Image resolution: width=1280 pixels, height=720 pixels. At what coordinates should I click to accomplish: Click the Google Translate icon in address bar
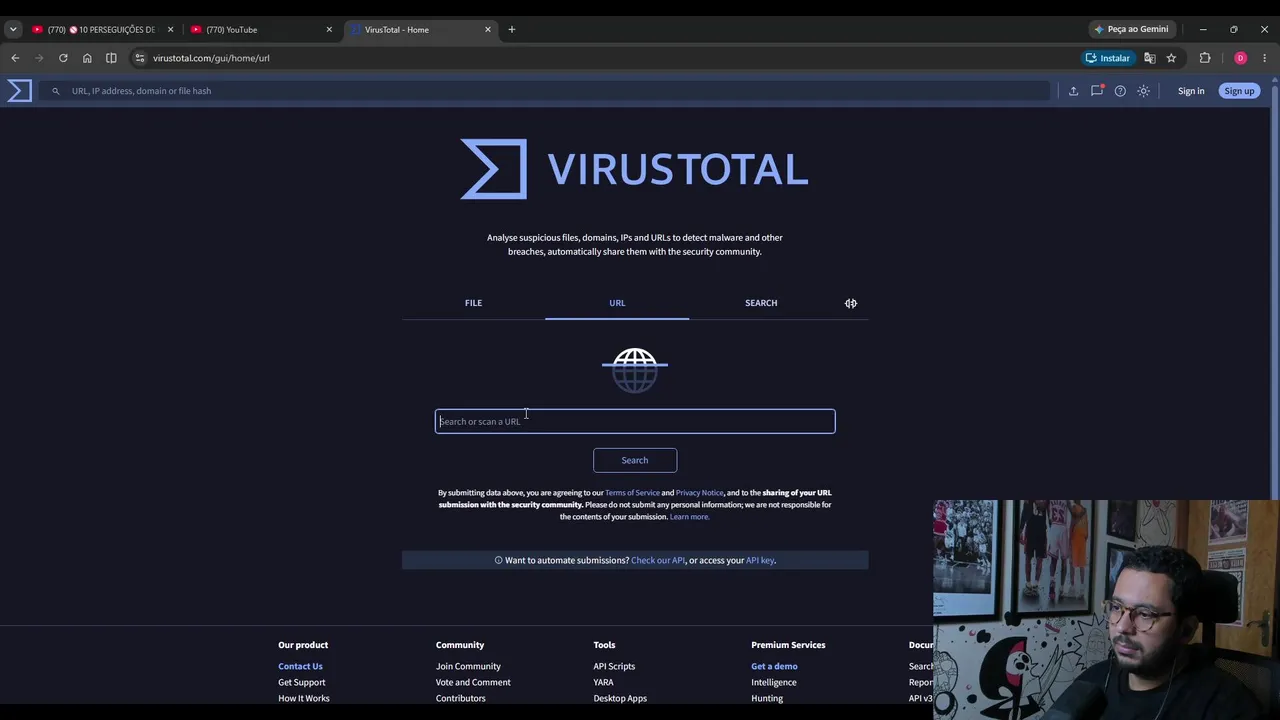tap(1150, 58)
